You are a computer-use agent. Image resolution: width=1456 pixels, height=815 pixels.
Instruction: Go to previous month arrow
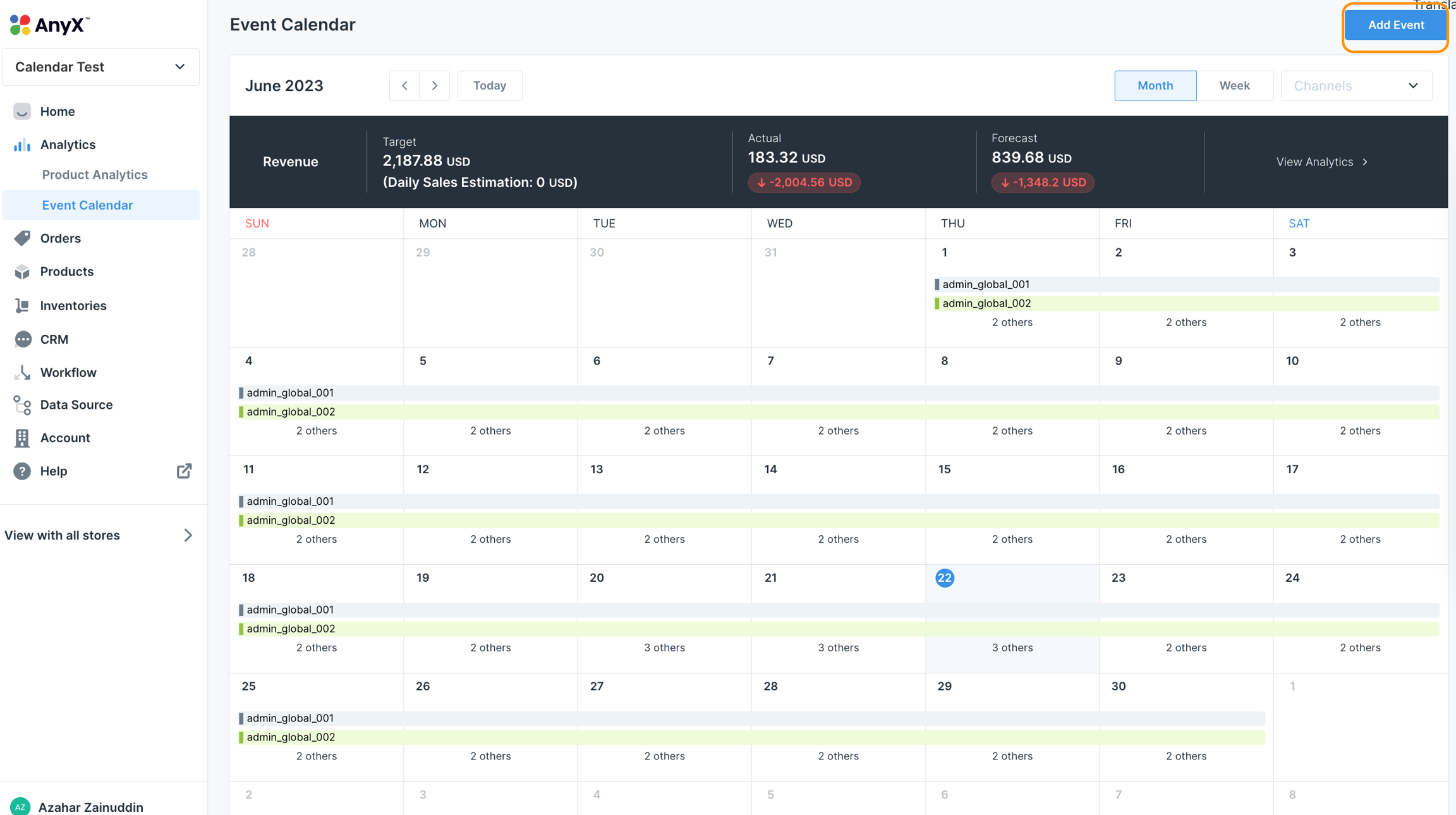pyautogui.click(x=404, y=85)
